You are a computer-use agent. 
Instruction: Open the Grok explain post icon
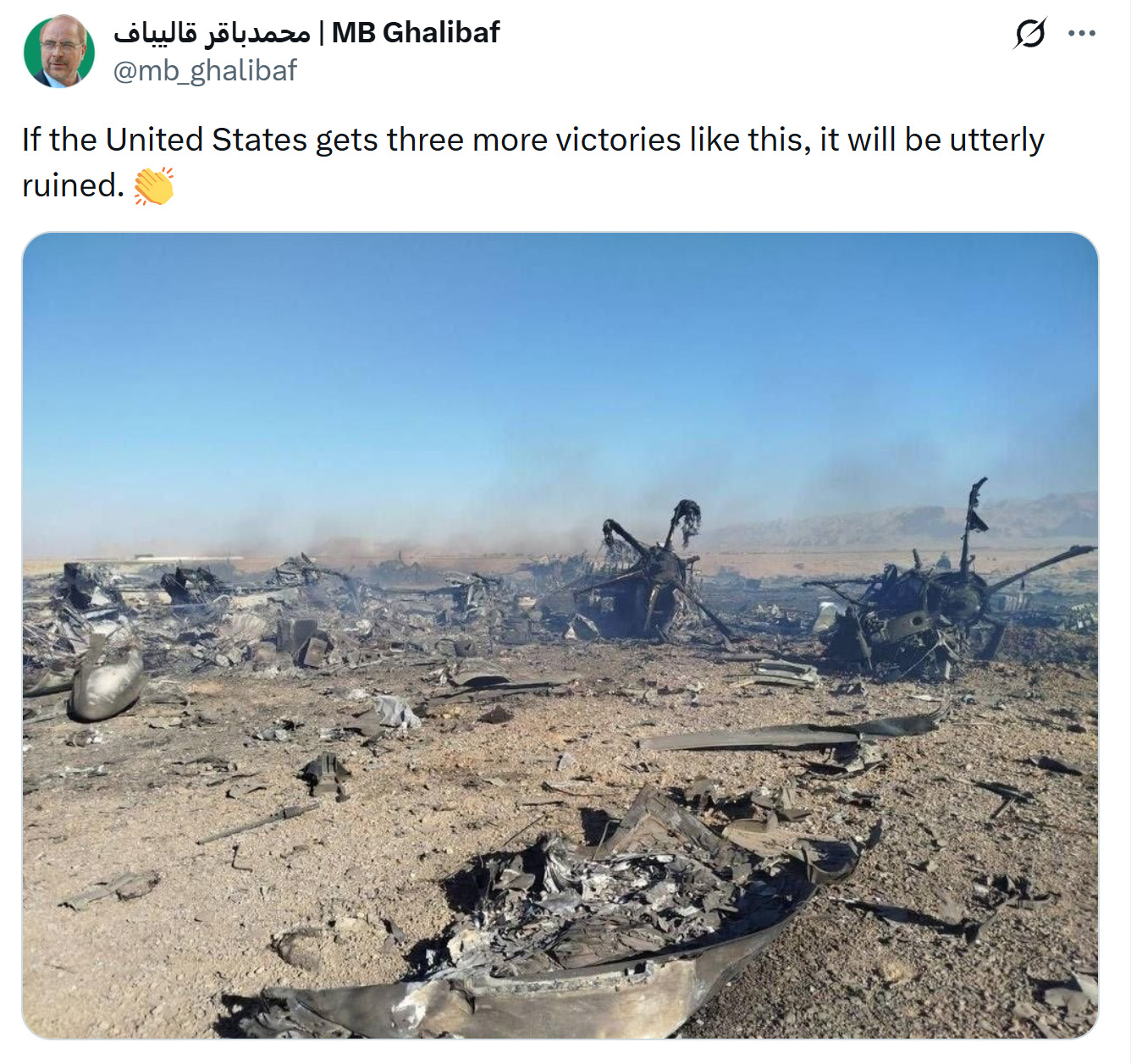pos(1029,33)
